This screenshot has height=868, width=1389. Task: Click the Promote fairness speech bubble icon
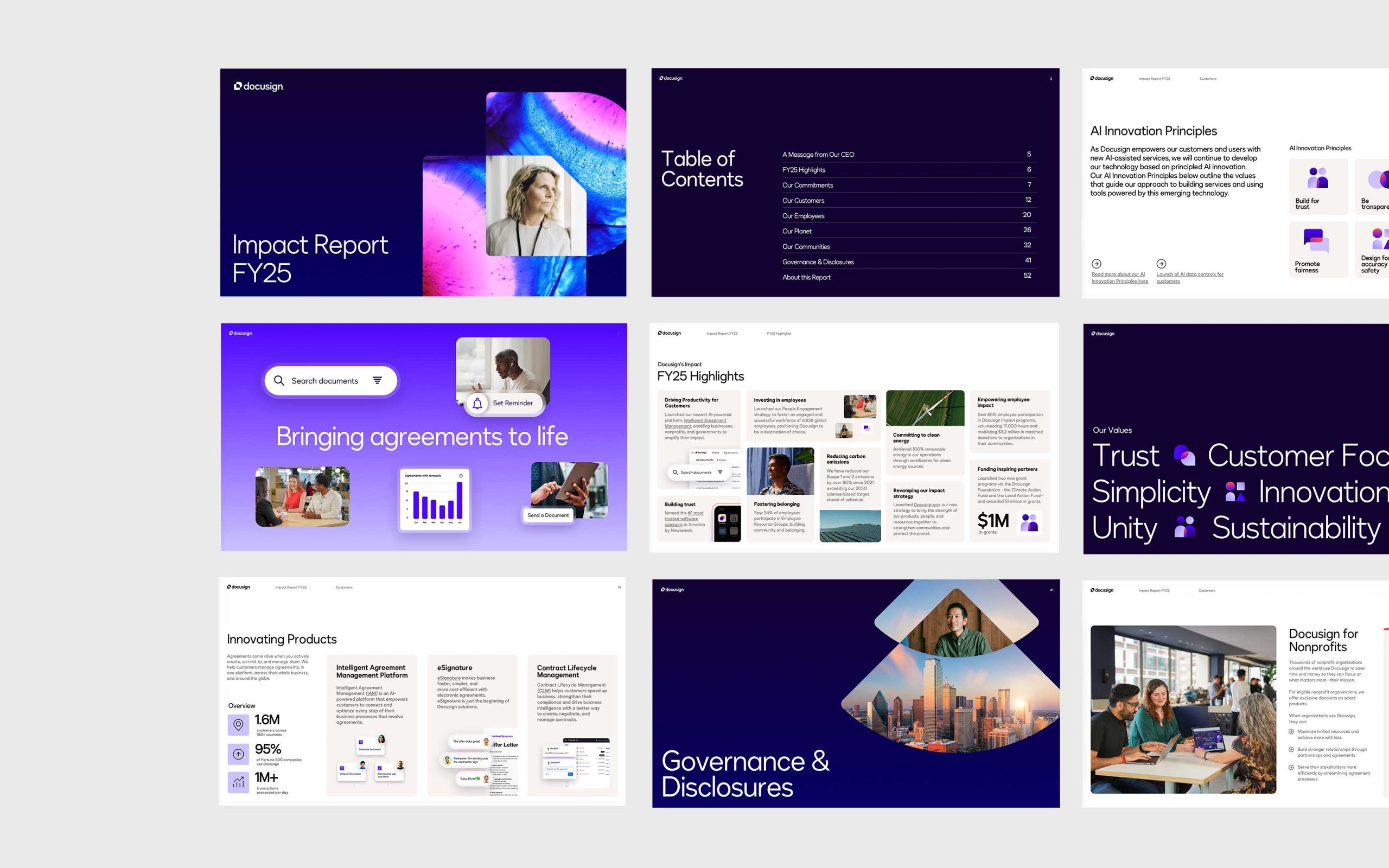[x=1316, y=241]
